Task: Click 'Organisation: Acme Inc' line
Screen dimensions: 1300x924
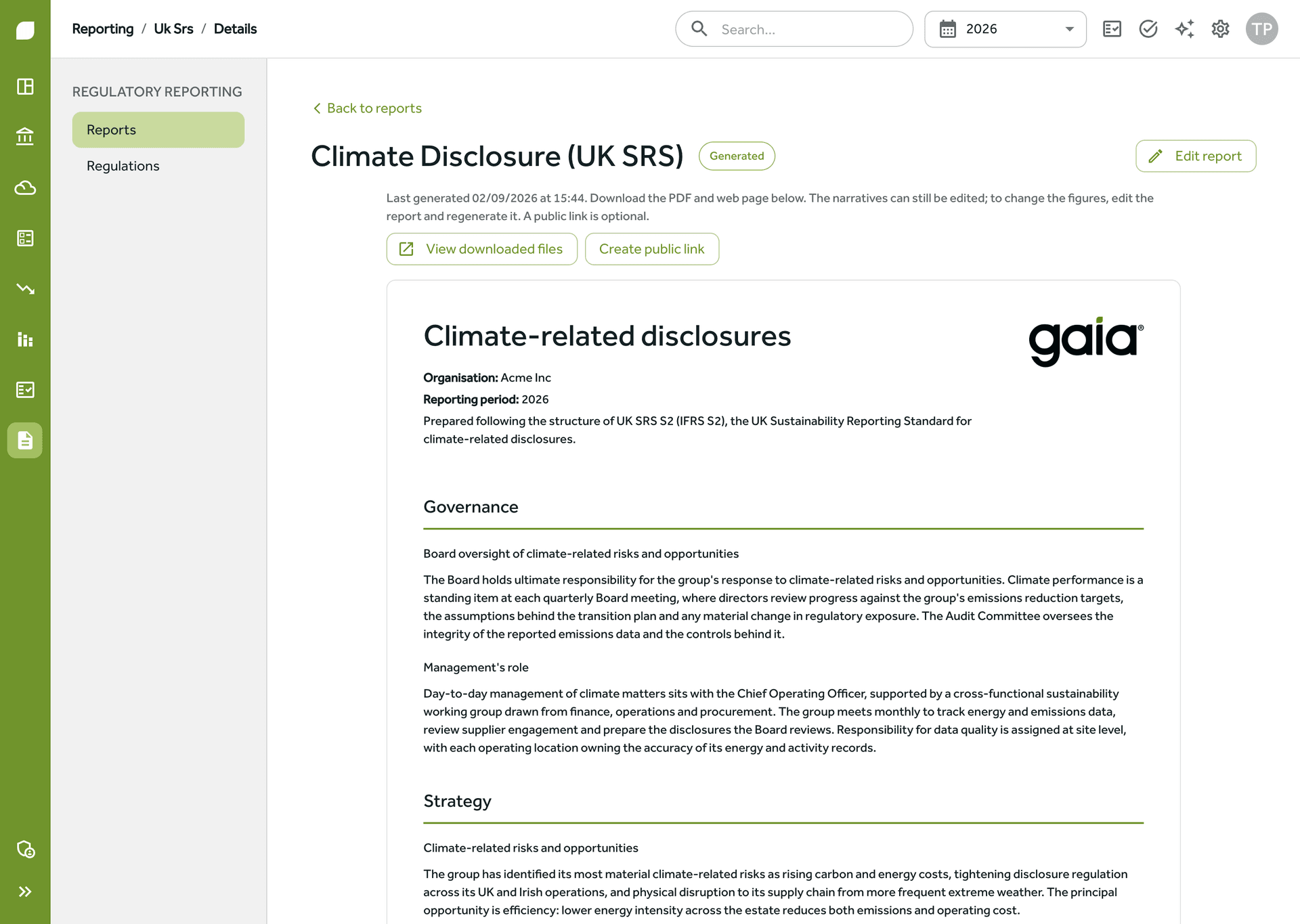Action: click(x=487, y=378)
